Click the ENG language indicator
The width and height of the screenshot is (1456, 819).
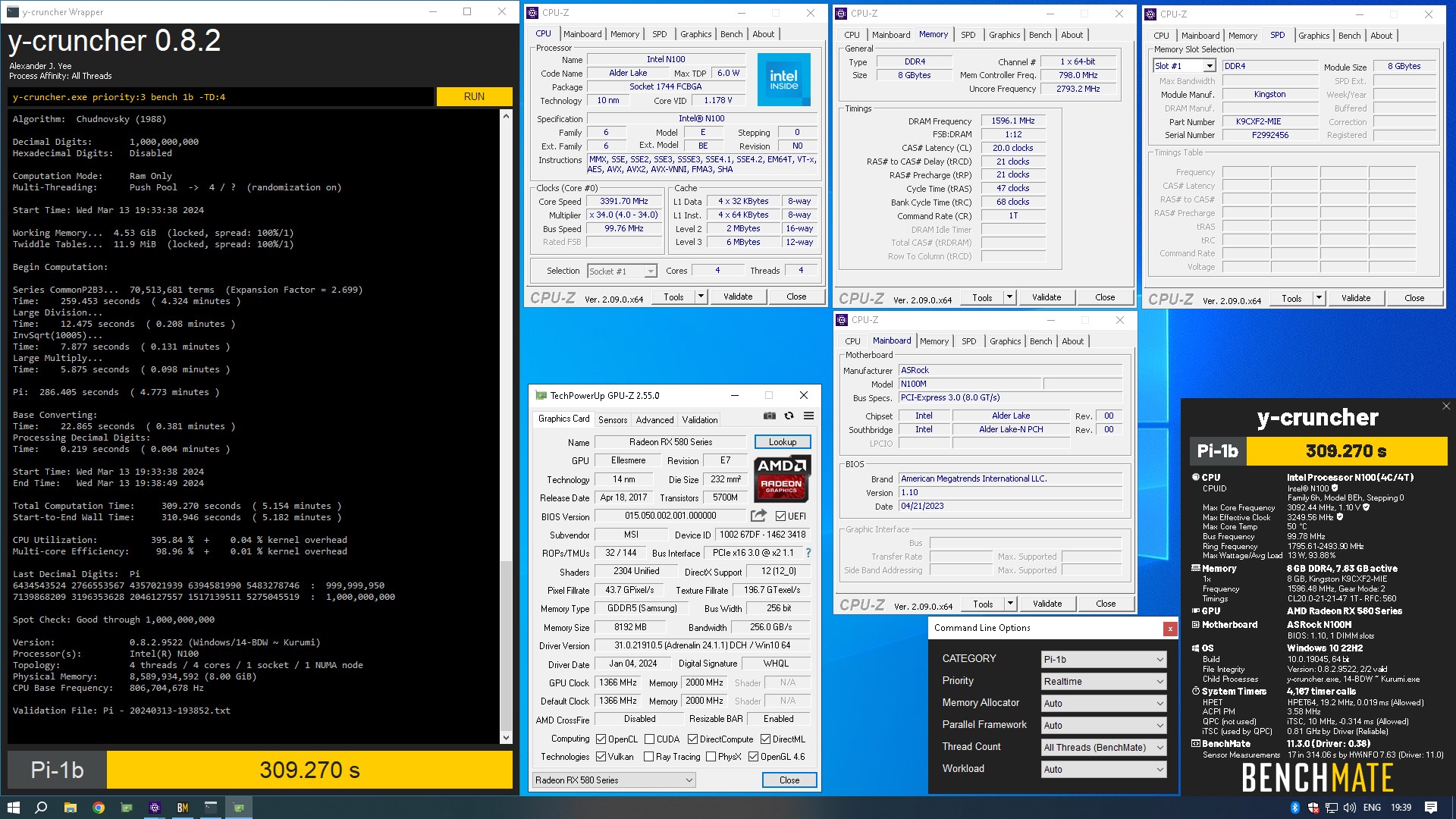[x=1372, y=808]
